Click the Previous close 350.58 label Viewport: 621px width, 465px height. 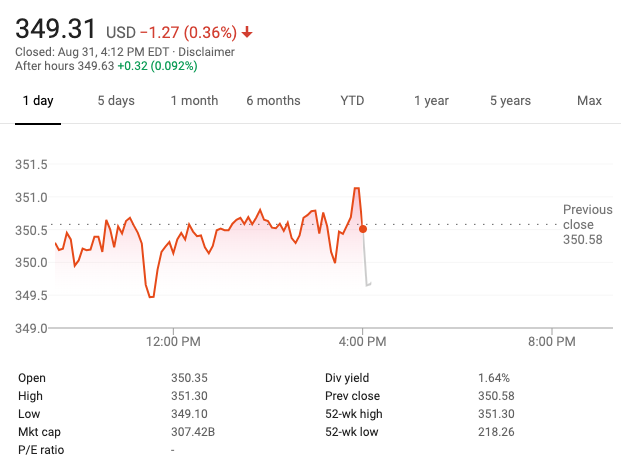586,224
